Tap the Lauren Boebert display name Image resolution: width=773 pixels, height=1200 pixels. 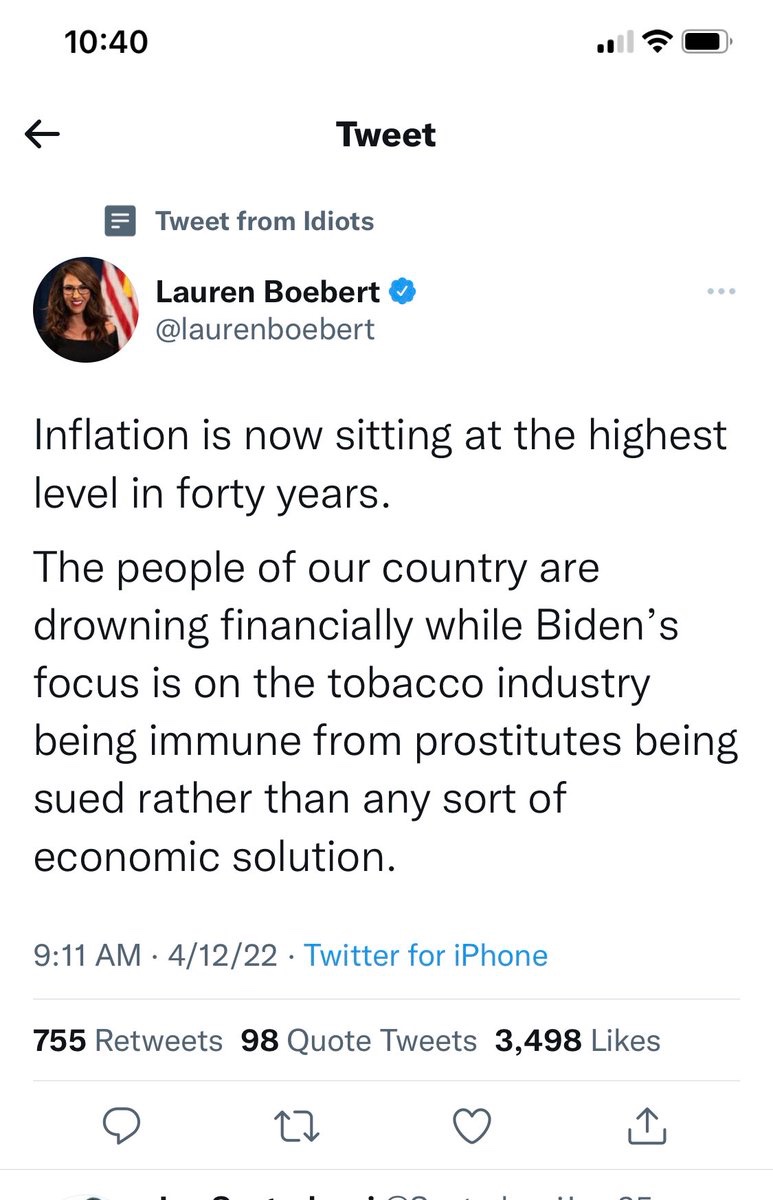click(267, 292)
